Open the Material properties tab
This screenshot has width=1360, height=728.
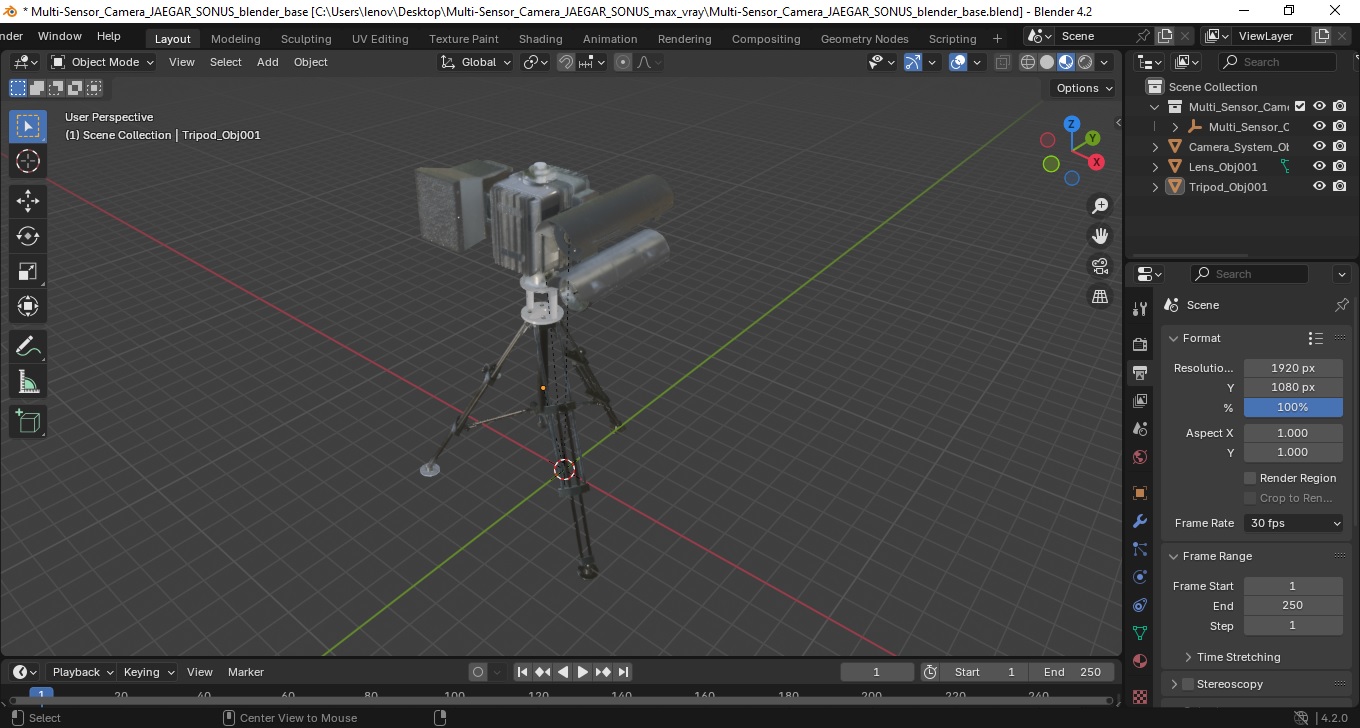tap(1140, 661)
